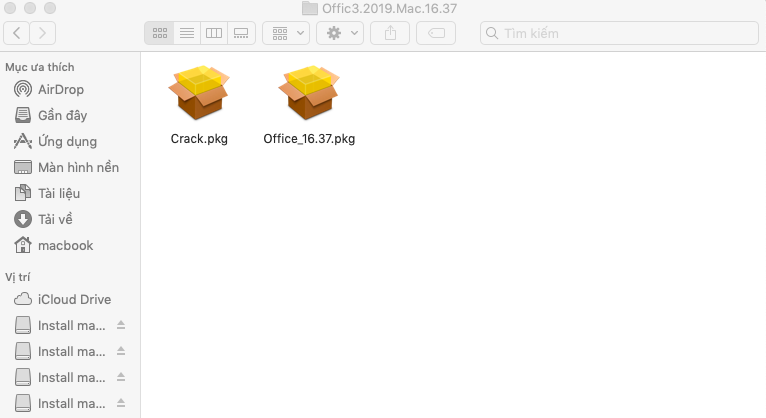Image resolution: width=766 pixels, height=418 pixels.
Task: Click the window minimize button
Action: click(30, 8)
